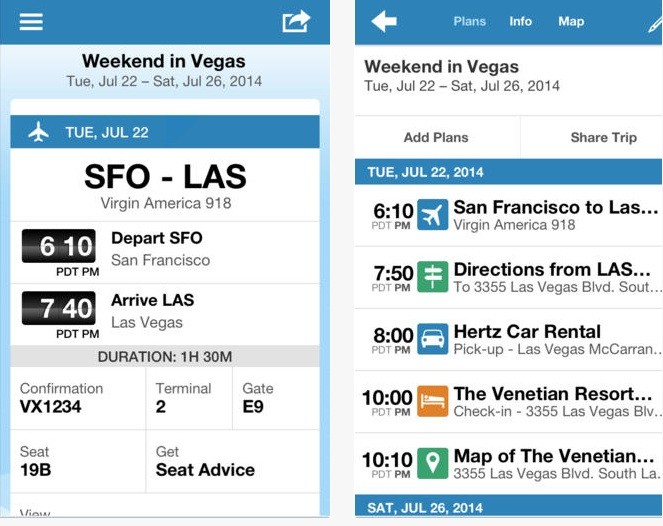663x526 pixels.
Task: Open the Seat Advice link
Action: (205, 470)
